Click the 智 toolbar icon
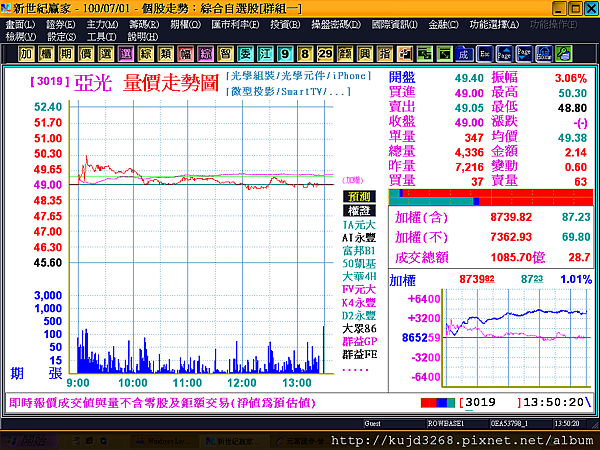The image size is (600, 450). click(x=225, y=54)
